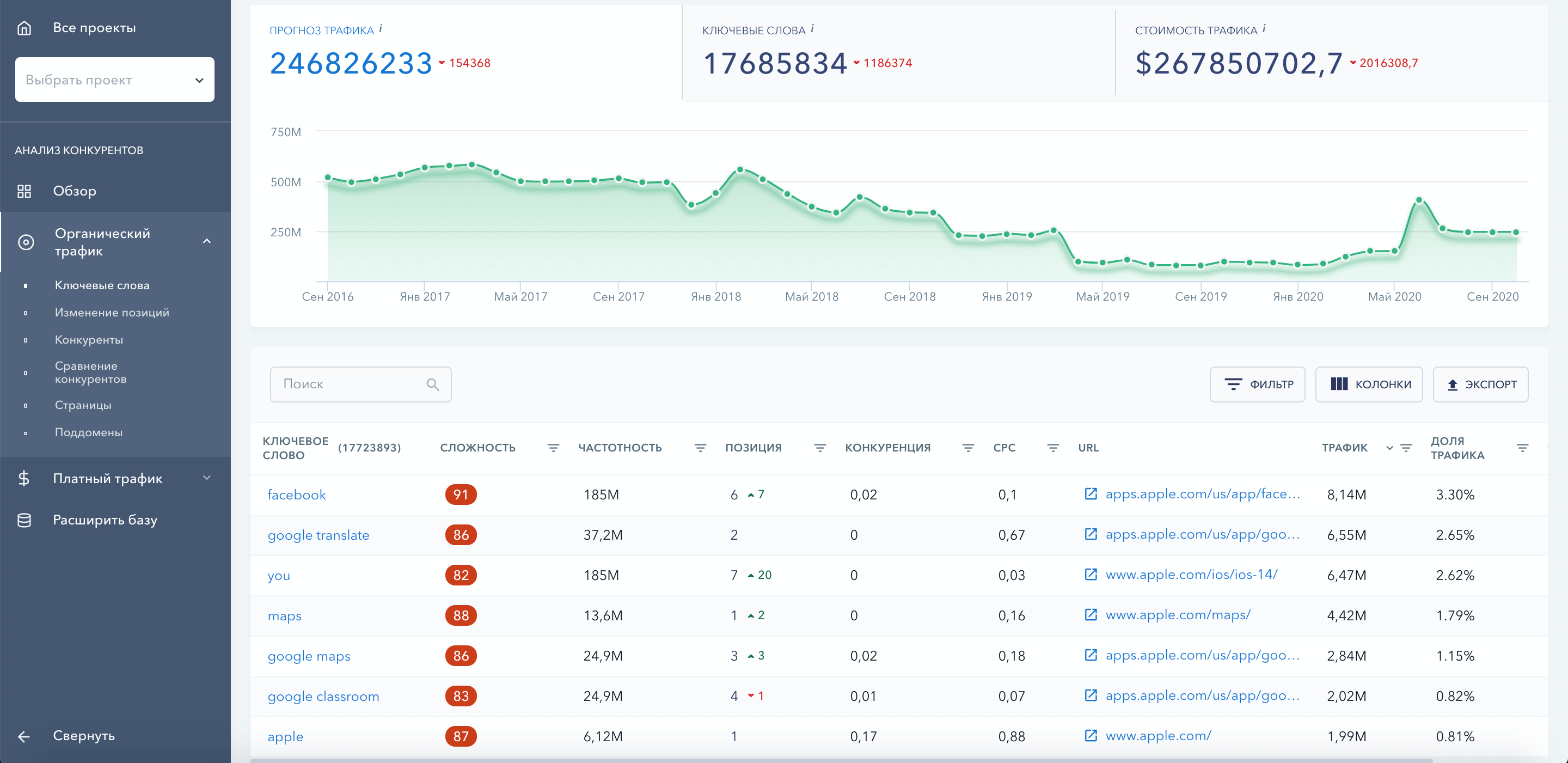Click info icon next to Ключевые слова
The image size is (1568, 763).
click(x=812, y=28)
